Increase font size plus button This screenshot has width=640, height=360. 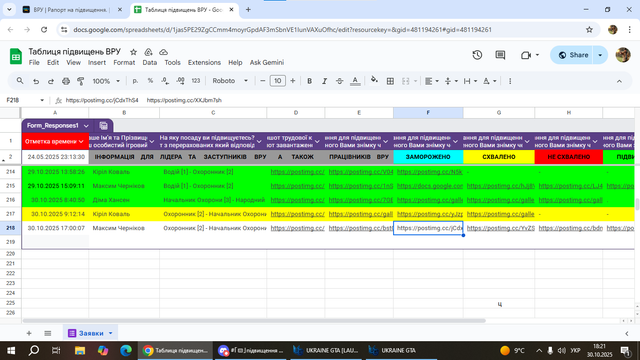293,81
